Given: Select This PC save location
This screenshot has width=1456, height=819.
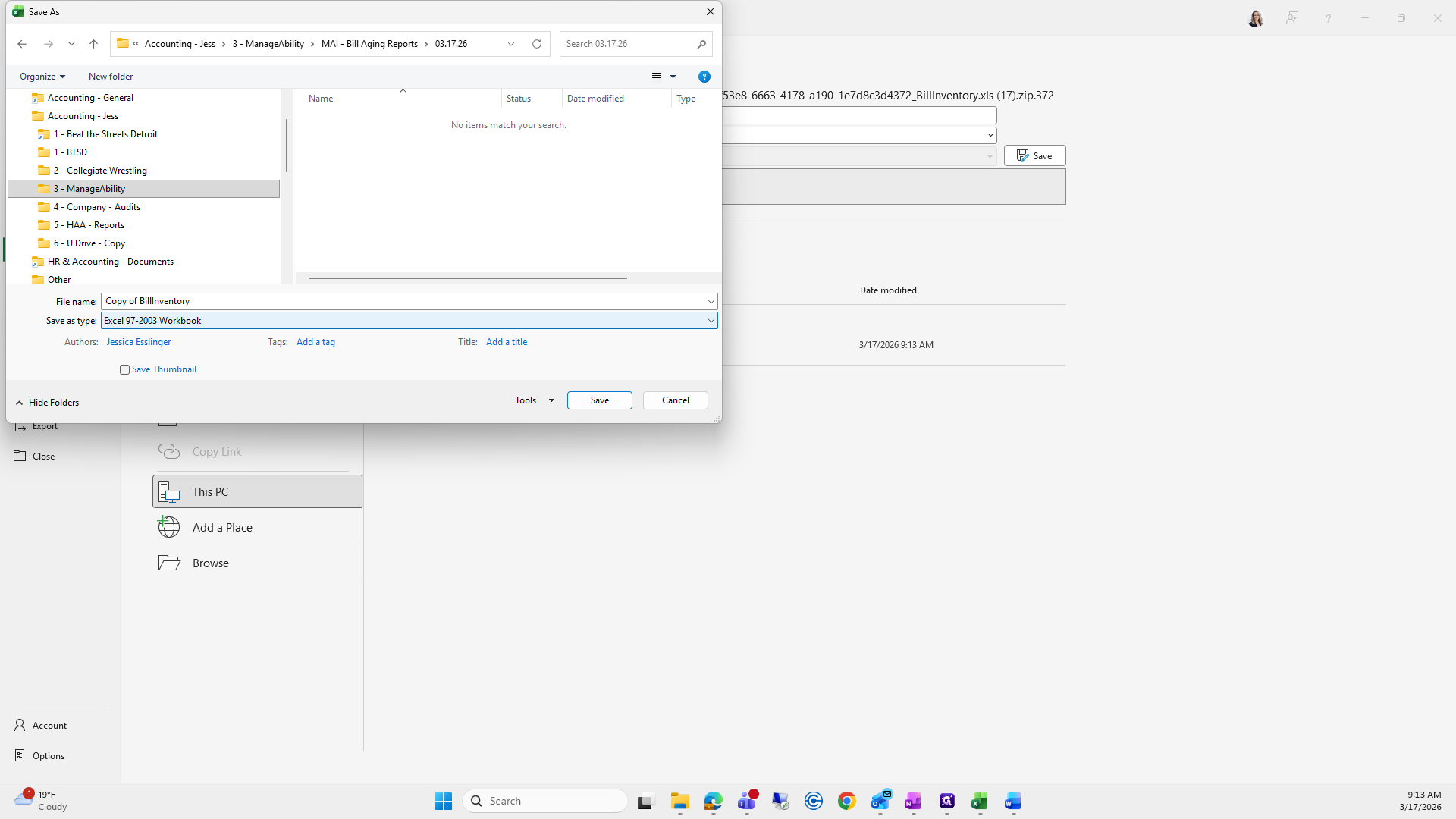Looking at the screenshot, I should (x=257, y=491).
